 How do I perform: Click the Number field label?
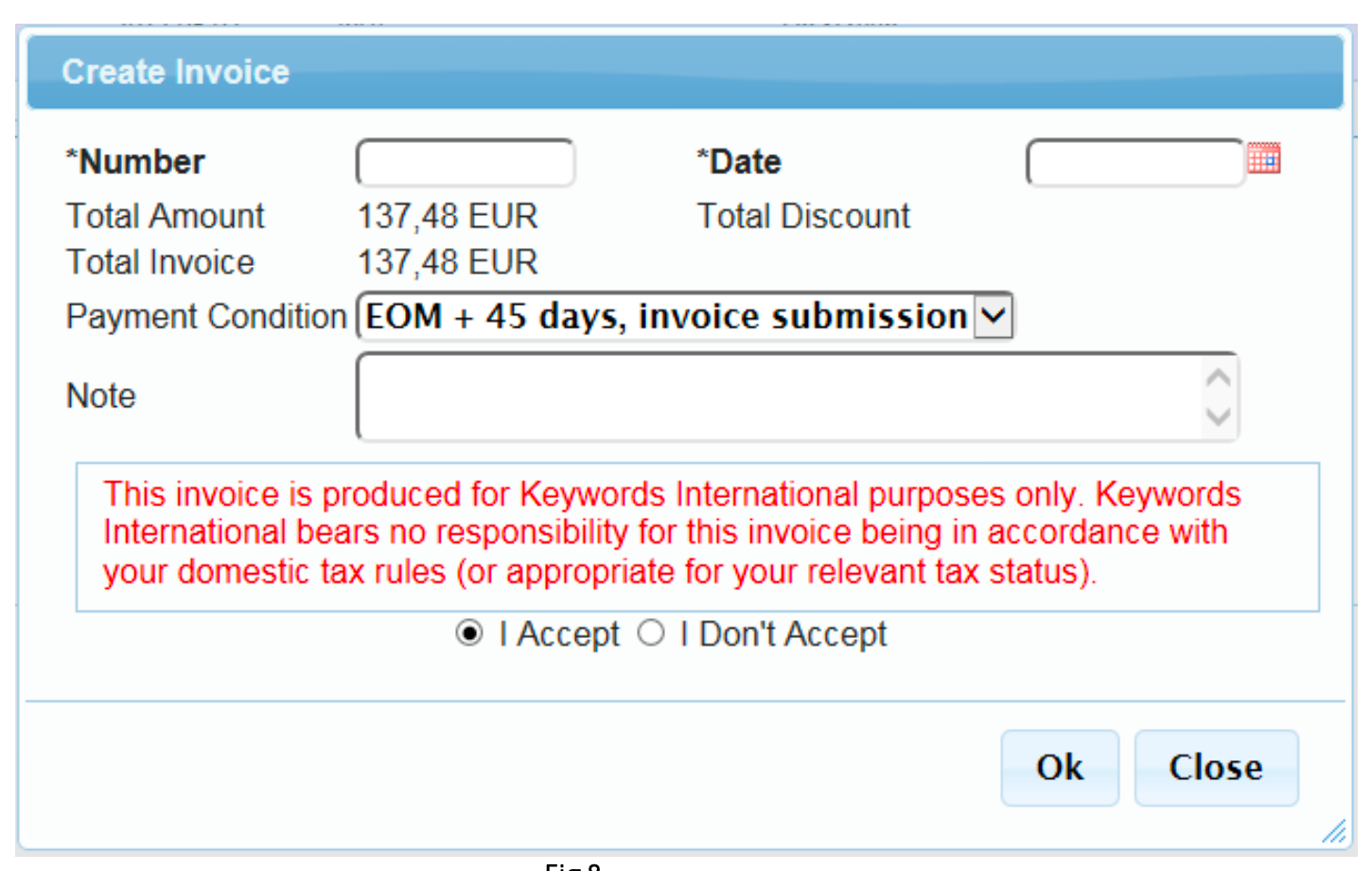pyautogui.click(x=136, y=162)
